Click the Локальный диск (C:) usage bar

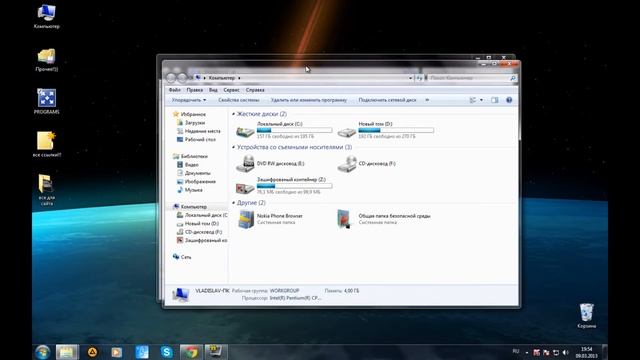point(294,130)
